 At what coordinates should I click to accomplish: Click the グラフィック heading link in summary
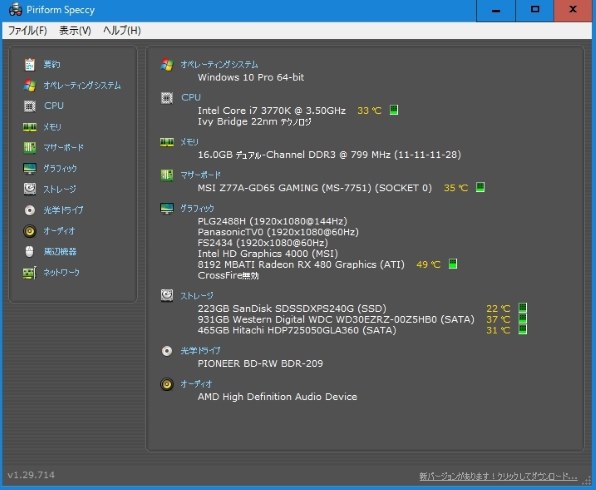click(197, 208)
